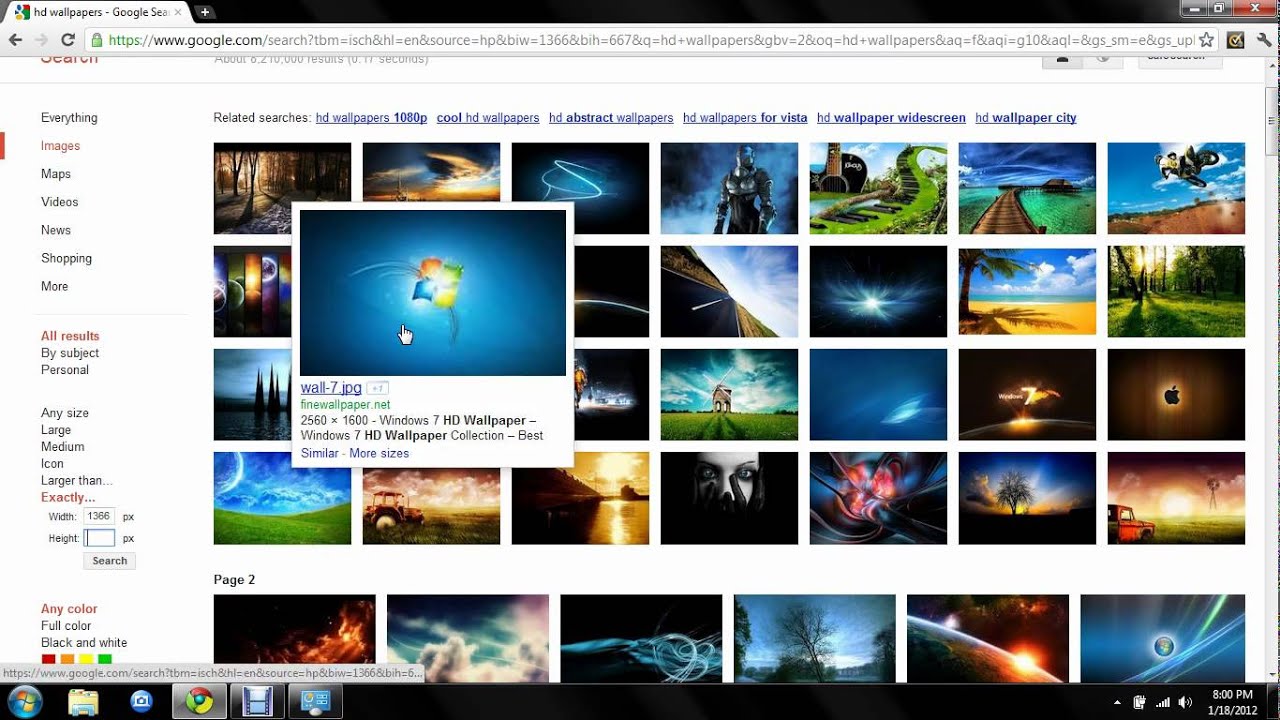Choose the Large size filter
This screenshot has height=720, width=1280.
[x=56, y=430]
